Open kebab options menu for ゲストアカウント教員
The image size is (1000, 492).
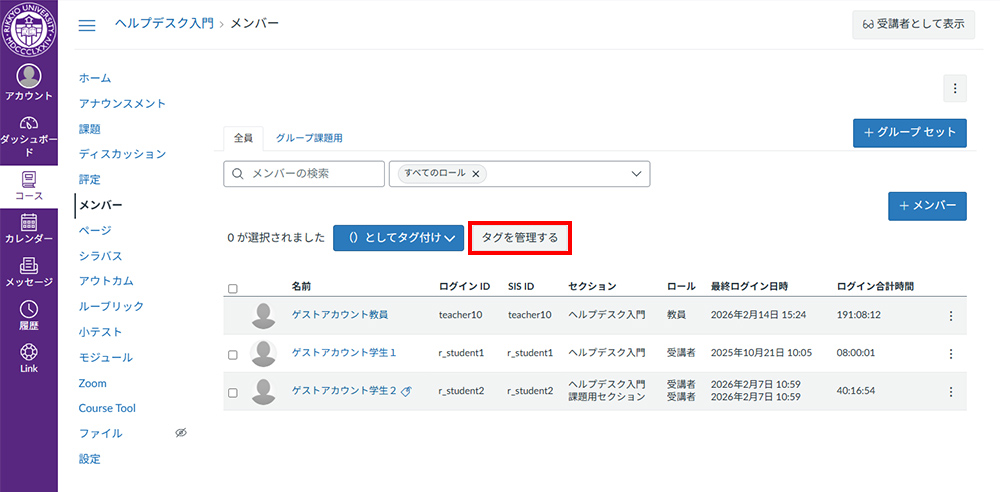pos(950,315)
